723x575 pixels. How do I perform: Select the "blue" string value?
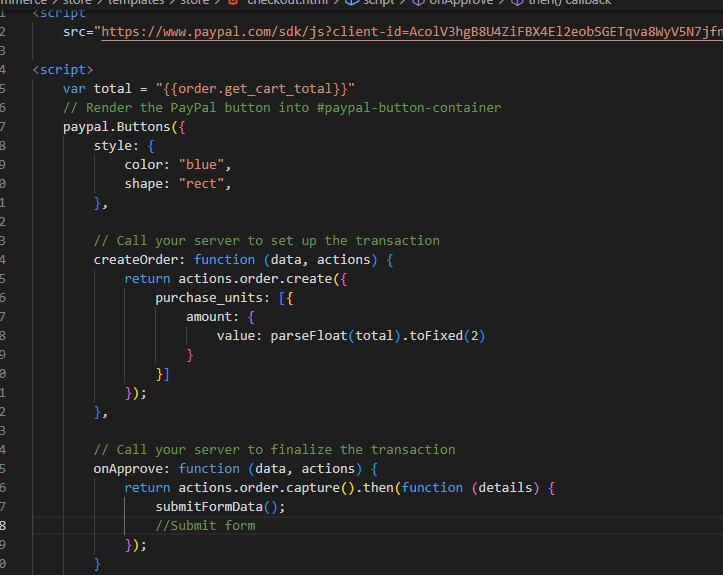201,165
